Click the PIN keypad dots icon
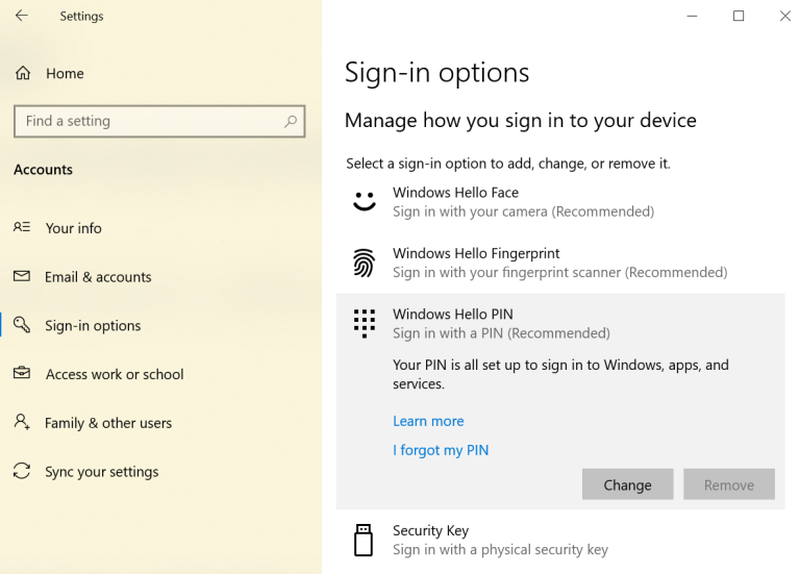The height and width of the screenshot is (574, 800). 364,323
